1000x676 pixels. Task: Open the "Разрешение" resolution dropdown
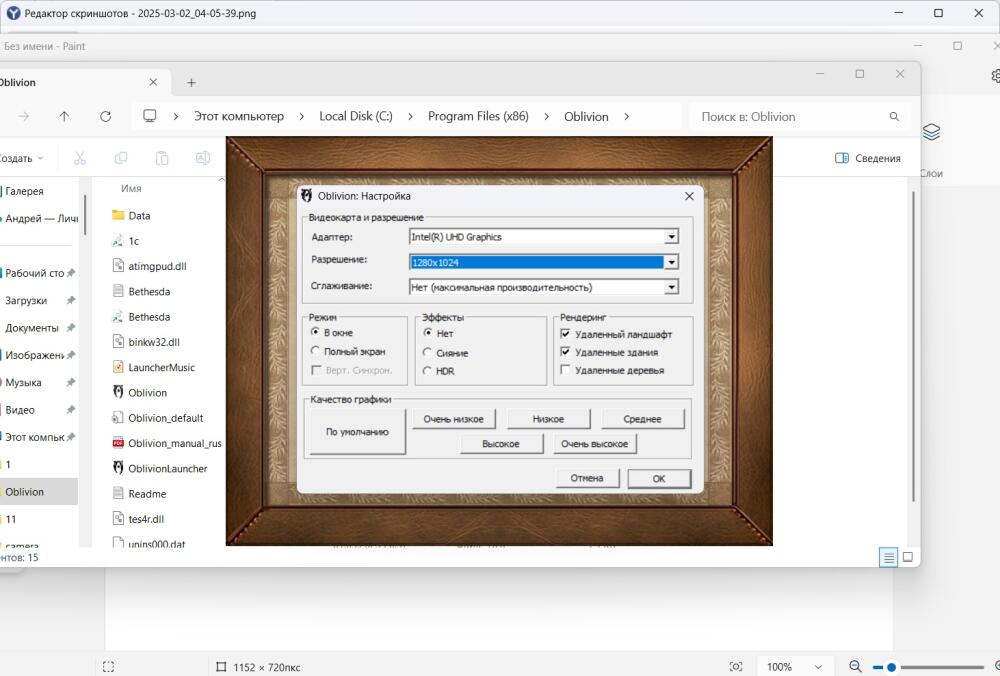(x=672, y=262)
